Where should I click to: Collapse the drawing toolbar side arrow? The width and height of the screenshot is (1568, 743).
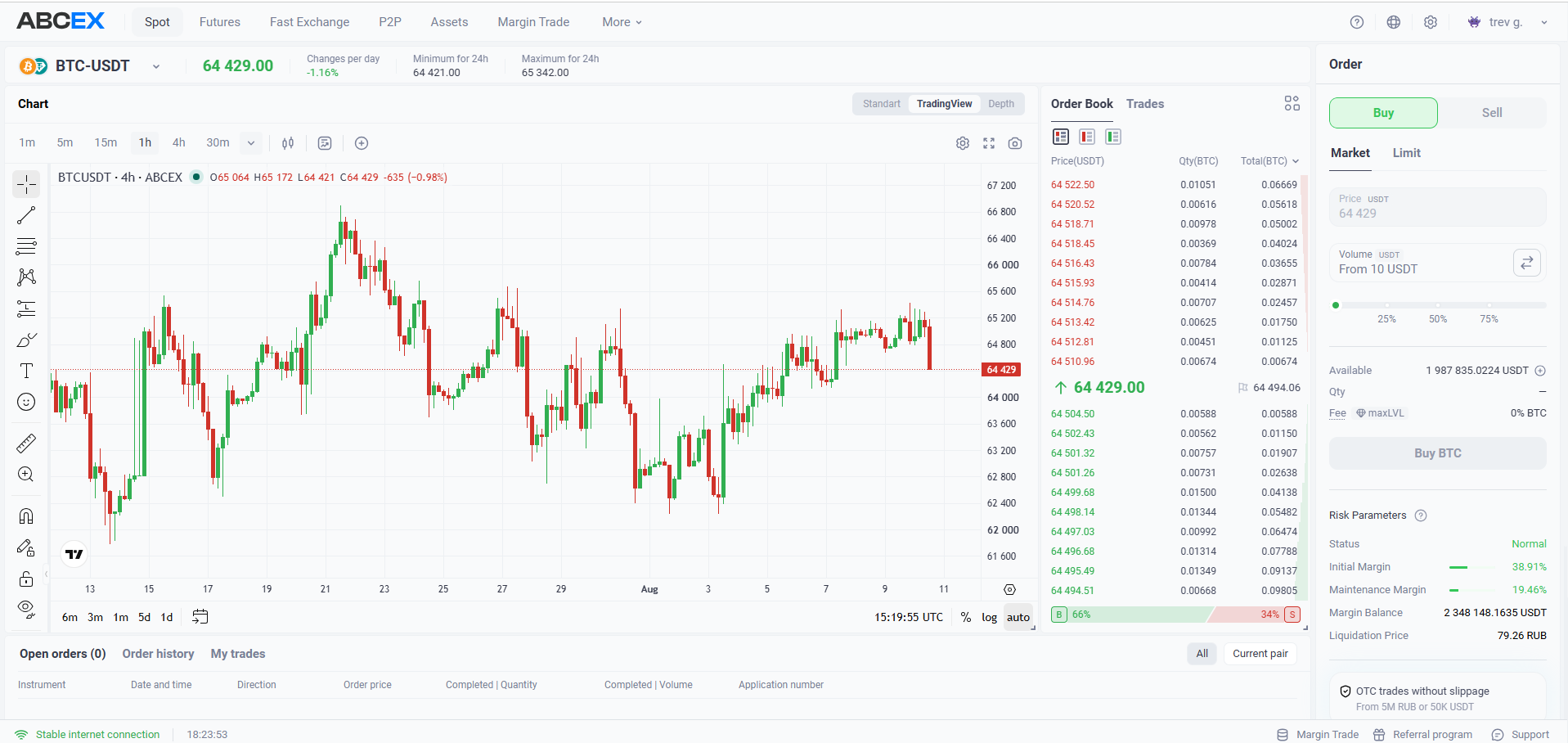47,574
